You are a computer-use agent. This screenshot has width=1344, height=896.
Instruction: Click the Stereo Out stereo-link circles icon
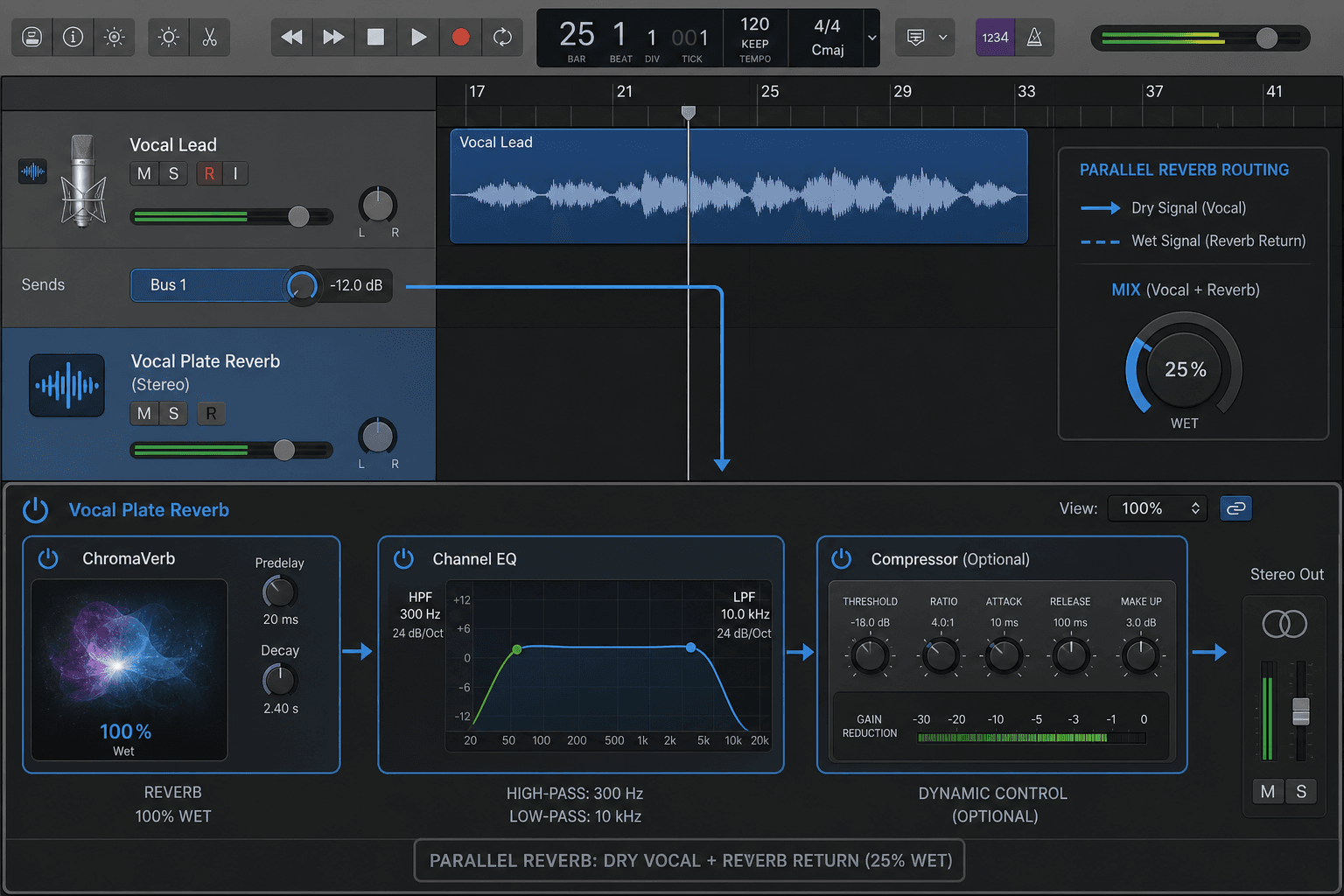pyautogui.click(x=1284, y=624)
